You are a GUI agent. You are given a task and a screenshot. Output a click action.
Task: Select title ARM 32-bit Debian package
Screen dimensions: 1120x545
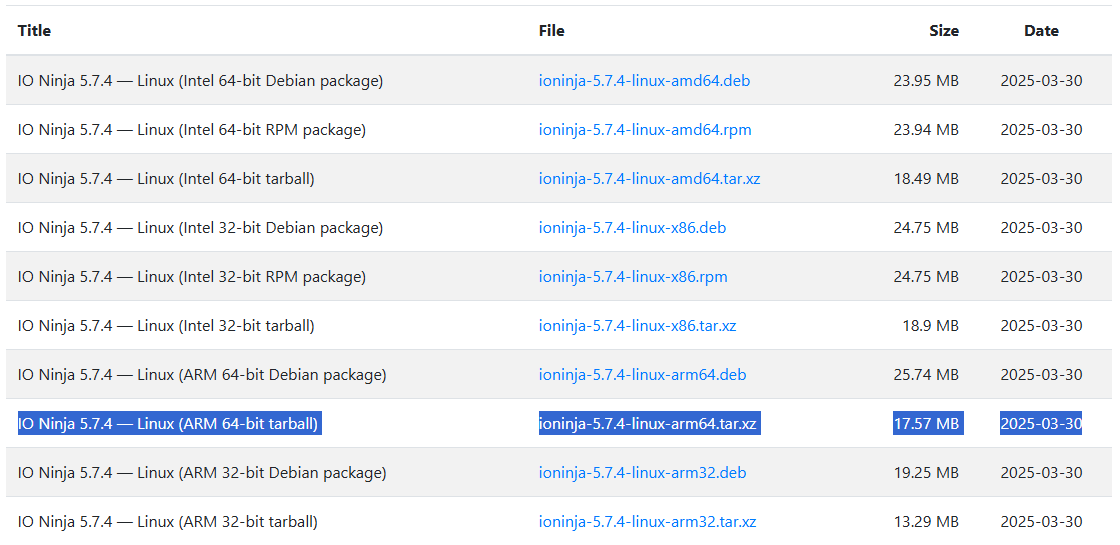tap(202, 472)
